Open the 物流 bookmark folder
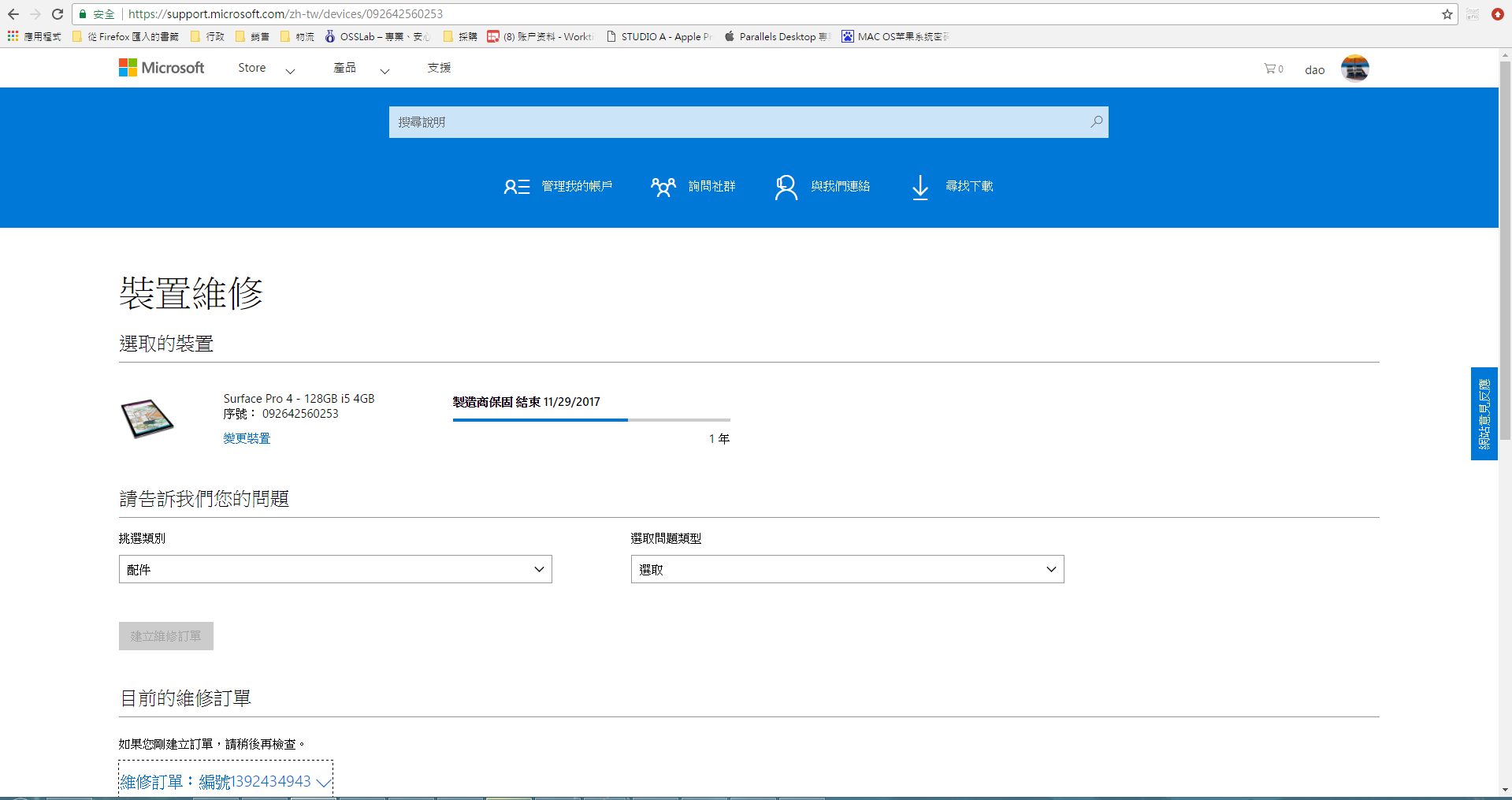Image resolution: width=1512 pixels, height=800 pixels. (298, 36)
